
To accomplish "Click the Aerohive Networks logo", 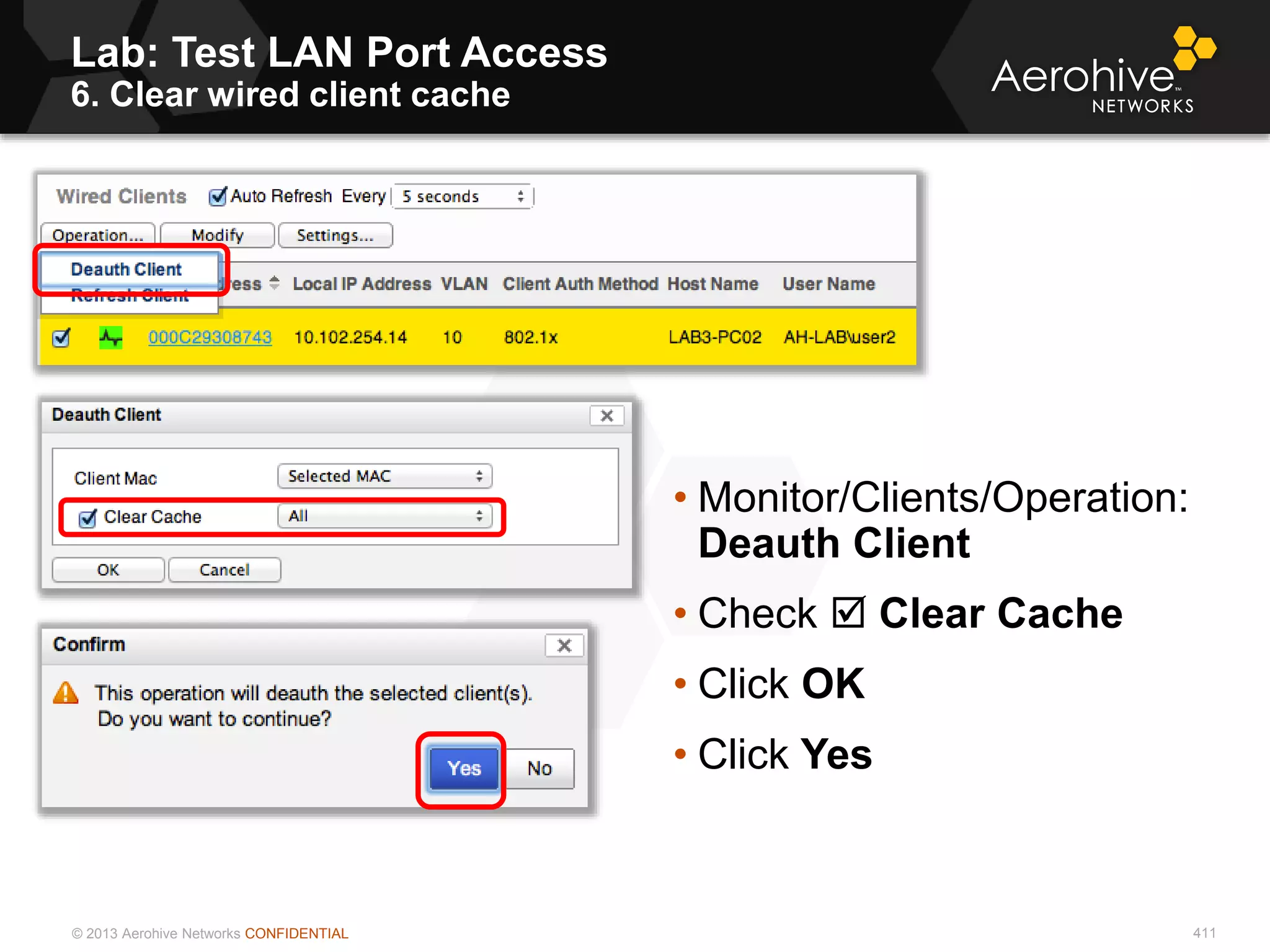I will pyautogui.click(x=1104, y=70).
